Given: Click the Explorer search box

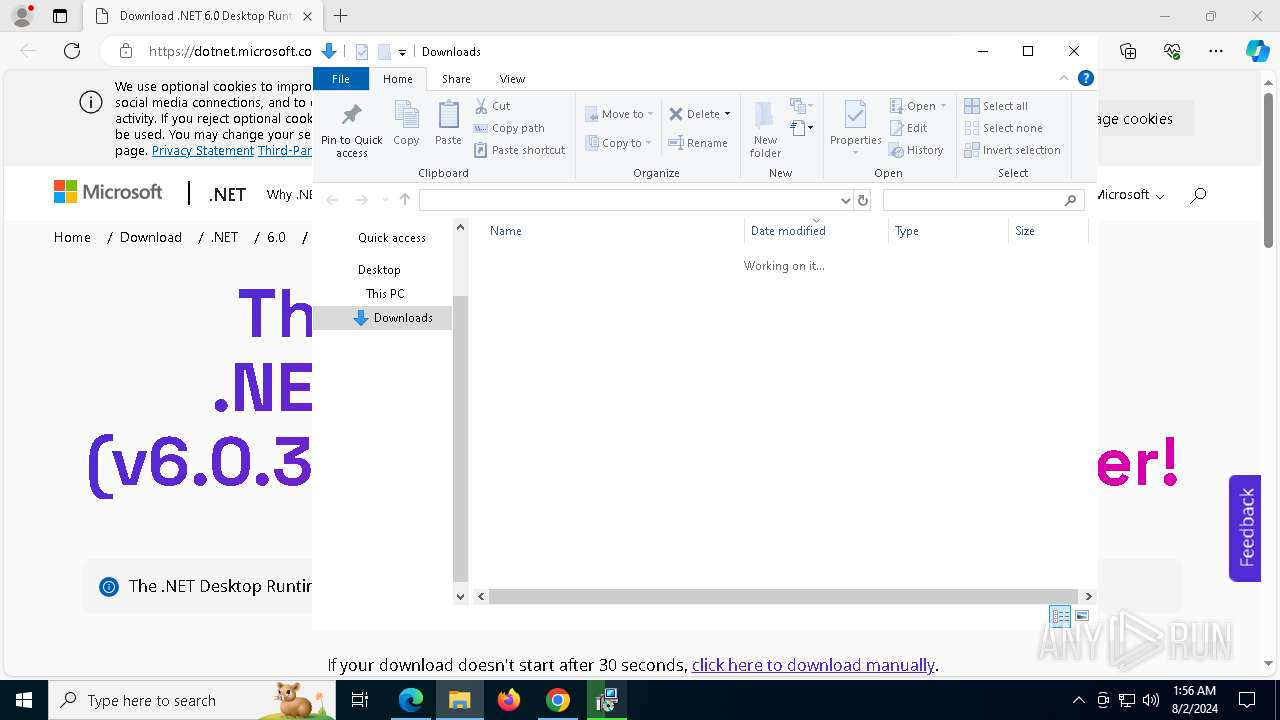Looking at the screenshot, I should coord(984,200).
